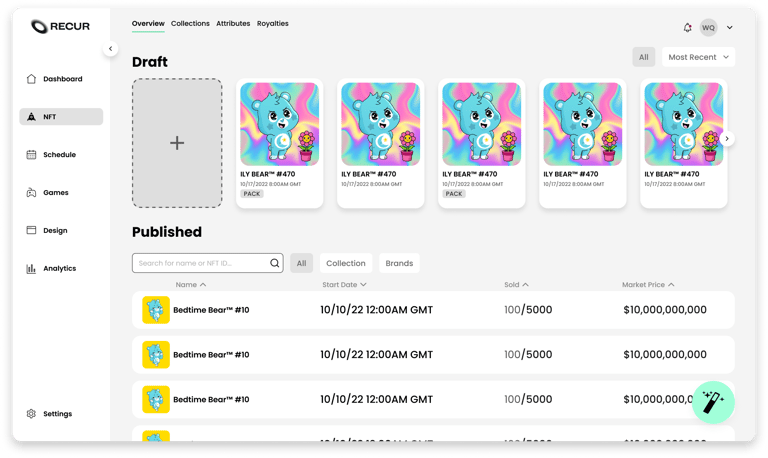Open the Games controller icon

coord(31,193)
